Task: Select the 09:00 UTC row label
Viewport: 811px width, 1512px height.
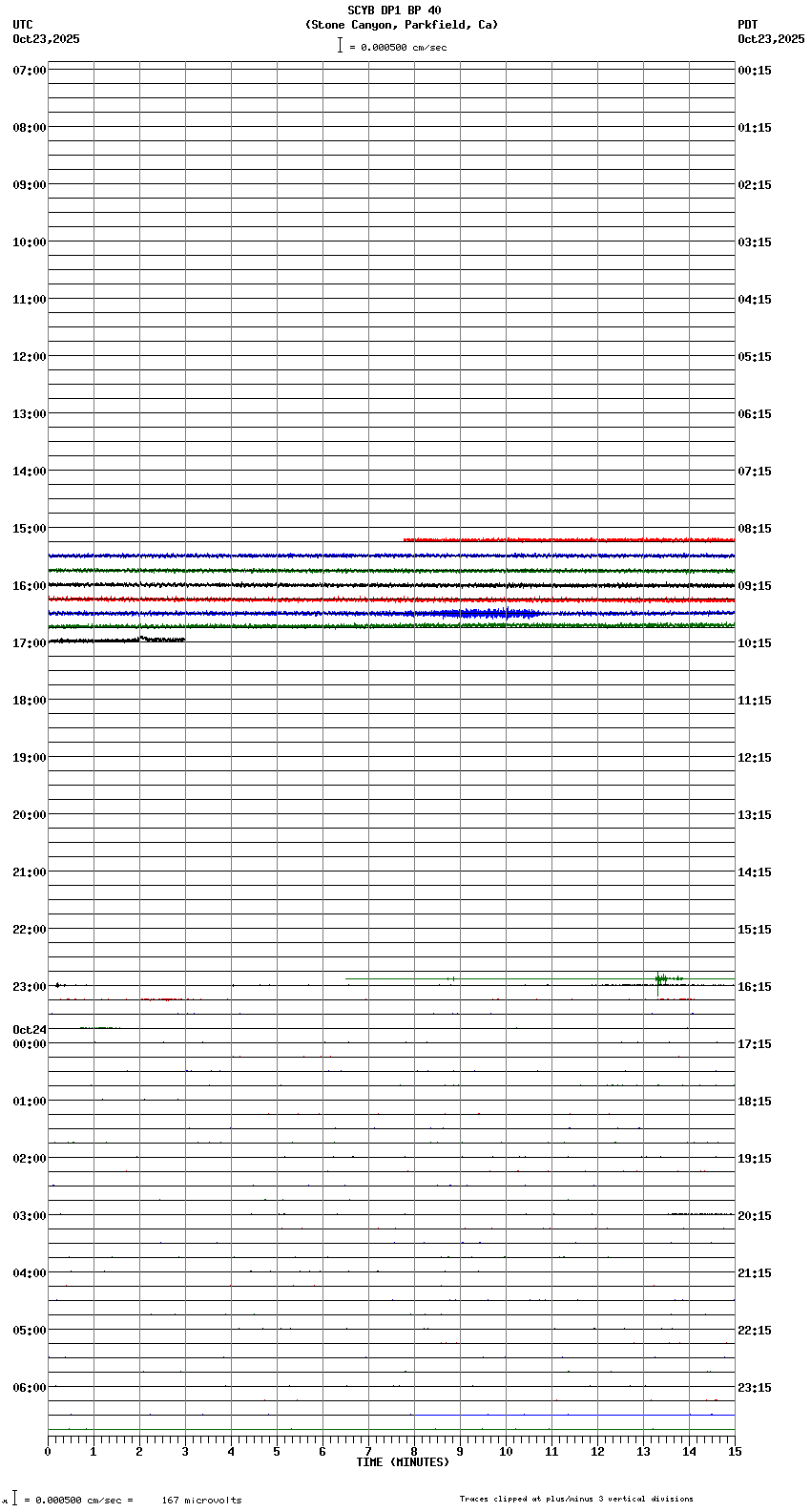Action: click(30, 185)
